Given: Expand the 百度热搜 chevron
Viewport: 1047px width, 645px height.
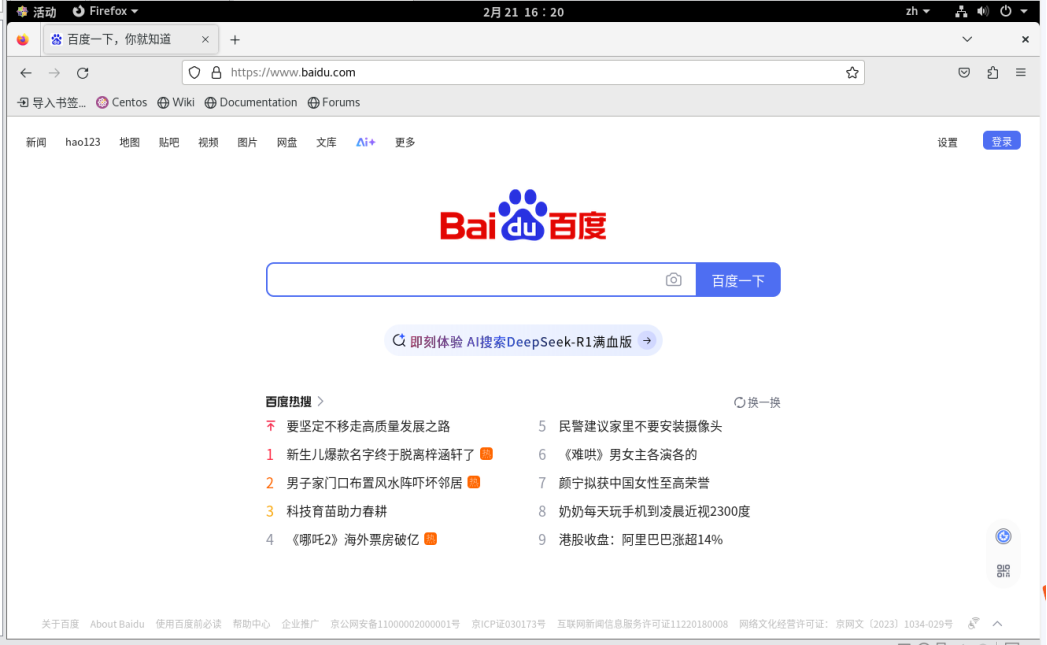Looking at the screenshot, I should click(x=321, y=401).
